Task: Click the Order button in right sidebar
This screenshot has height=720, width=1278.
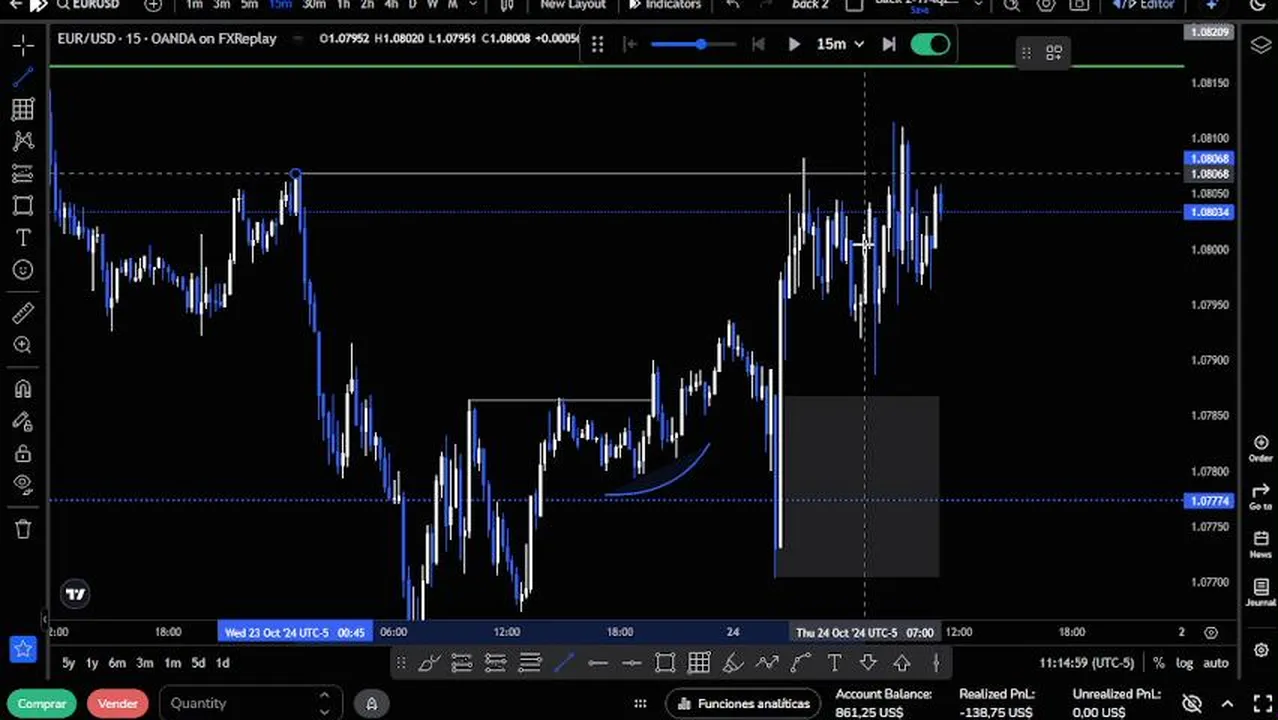Action: (1260, 448)
